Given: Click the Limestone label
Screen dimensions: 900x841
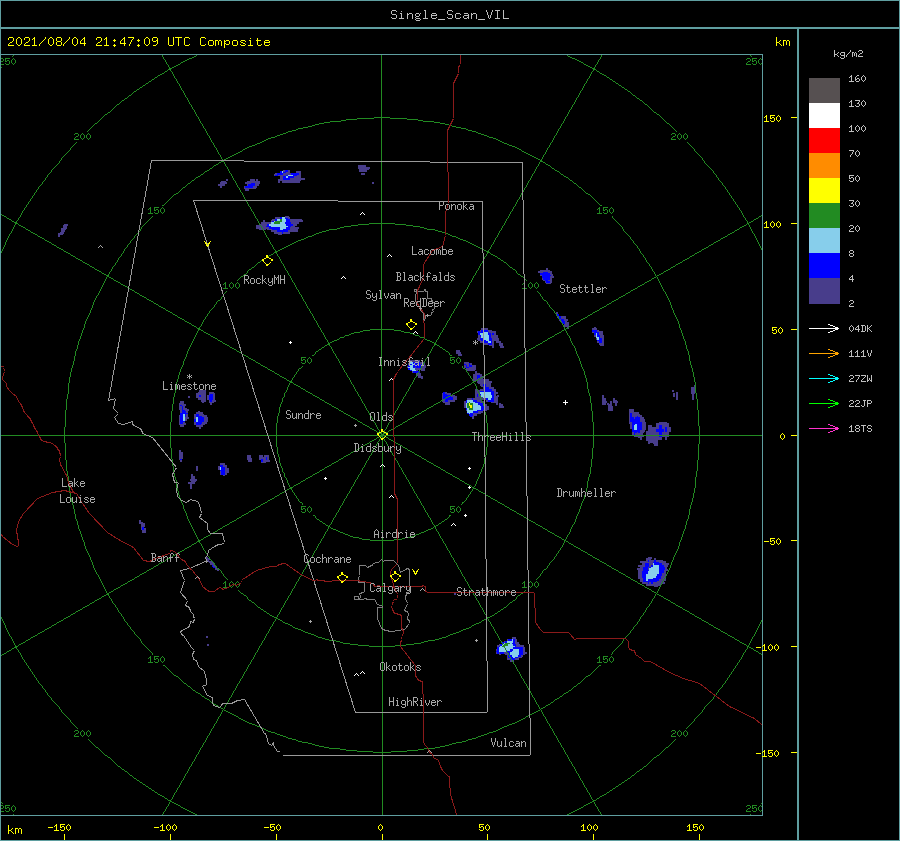Looking at the screenshot, I should (189, 386).
